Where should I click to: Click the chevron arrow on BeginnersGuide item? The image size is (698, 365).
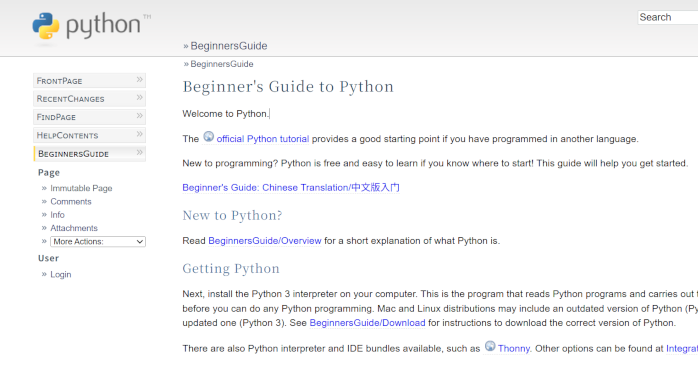coord(139,152)
